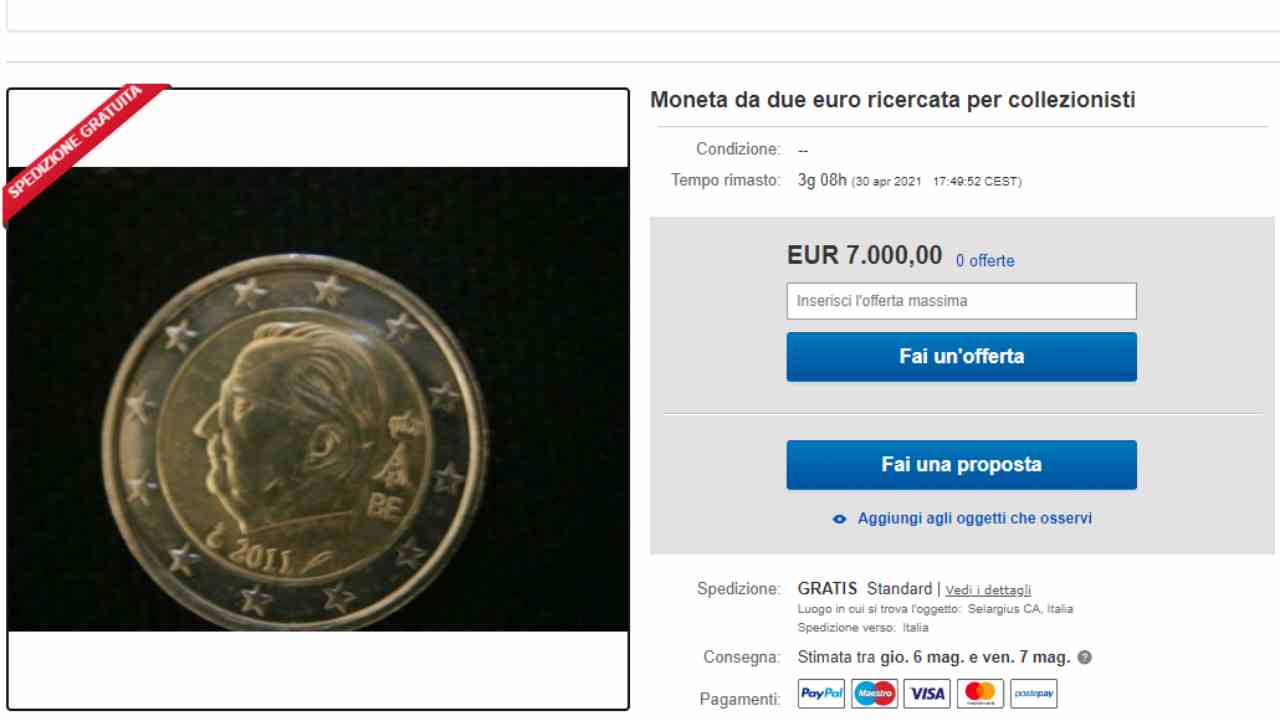
Task: Click the Fai una proposta button
Action: [x=961, y=465]
